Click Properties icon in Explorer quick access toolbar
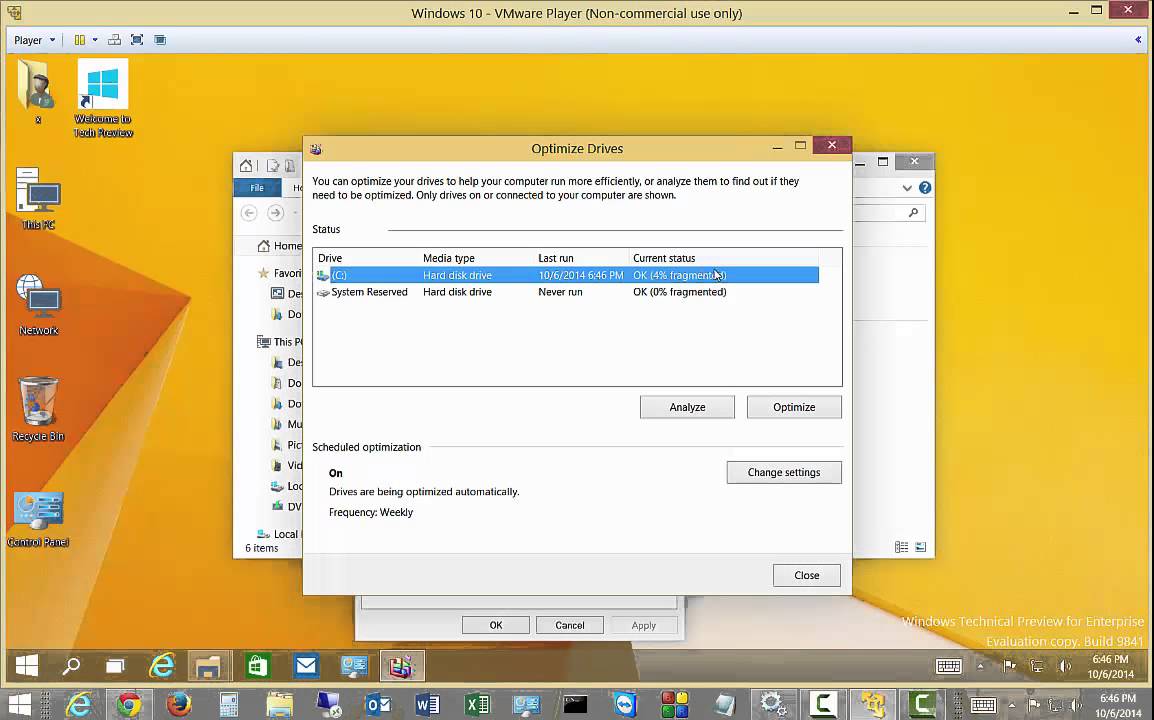This screenshot has height=720, width=1154. pyautogui.click(x=272, y=166)
